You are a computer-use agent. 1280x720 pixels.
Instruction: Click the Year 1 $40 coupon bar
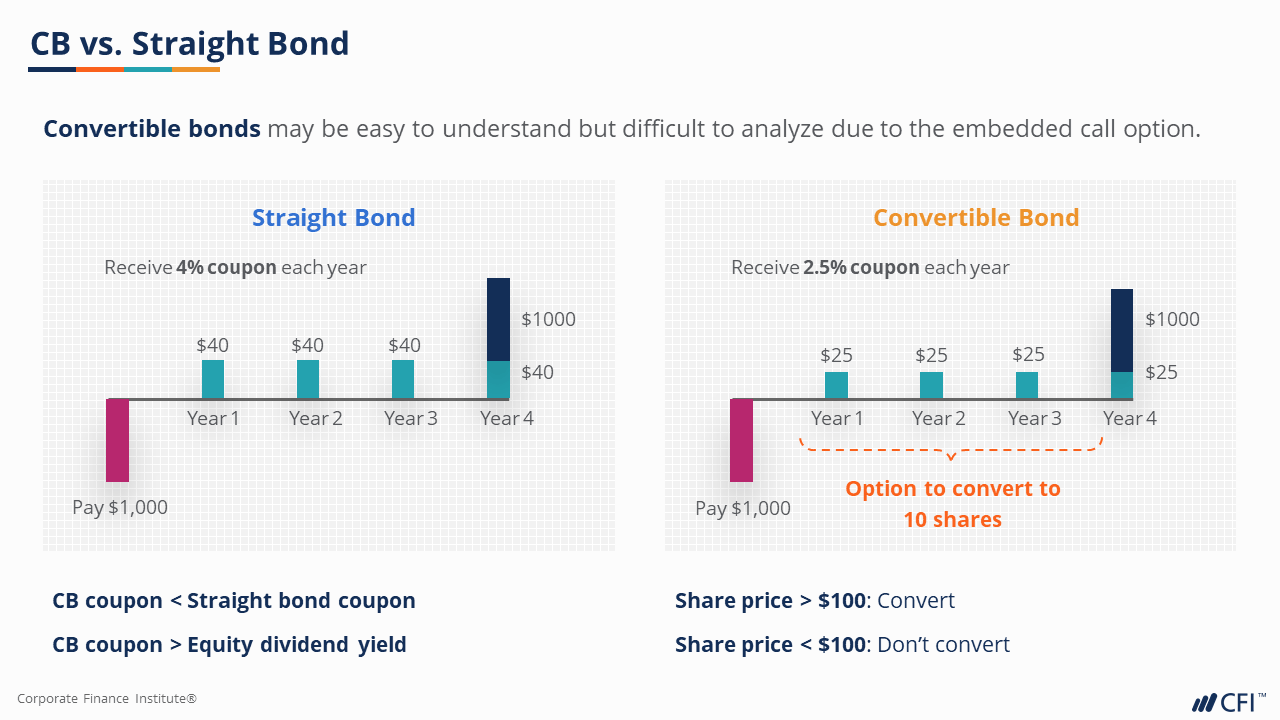tap(213, 379)
